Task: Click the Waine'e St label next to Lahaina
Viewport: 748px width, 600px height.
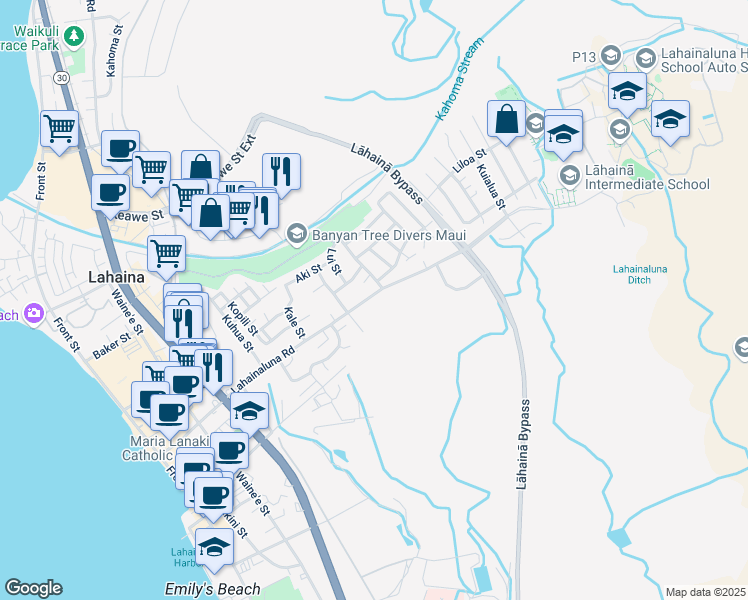Action: pos(127,311)
